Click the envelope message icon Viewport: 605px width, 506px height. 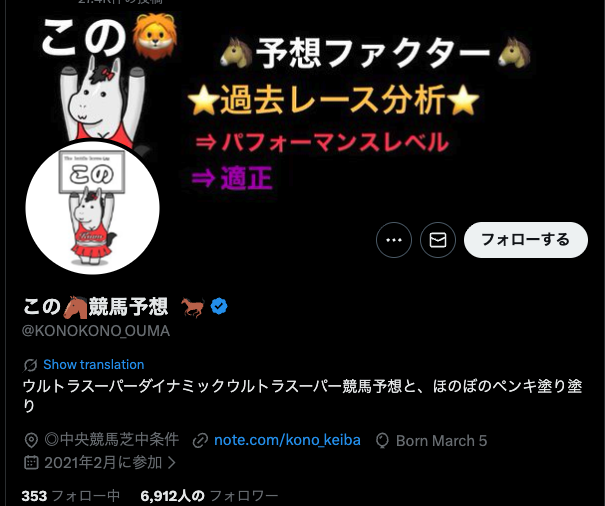tap(438, 240)
